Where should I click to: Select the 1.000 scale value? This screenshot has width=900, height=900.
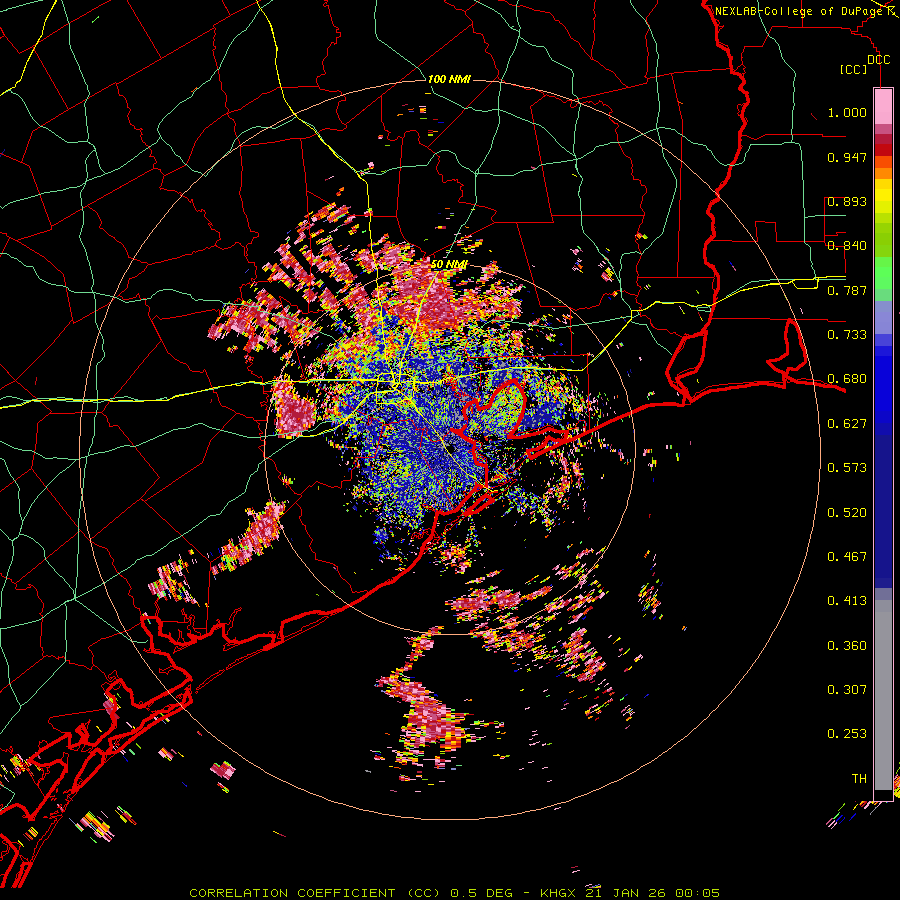click(847, 112)
